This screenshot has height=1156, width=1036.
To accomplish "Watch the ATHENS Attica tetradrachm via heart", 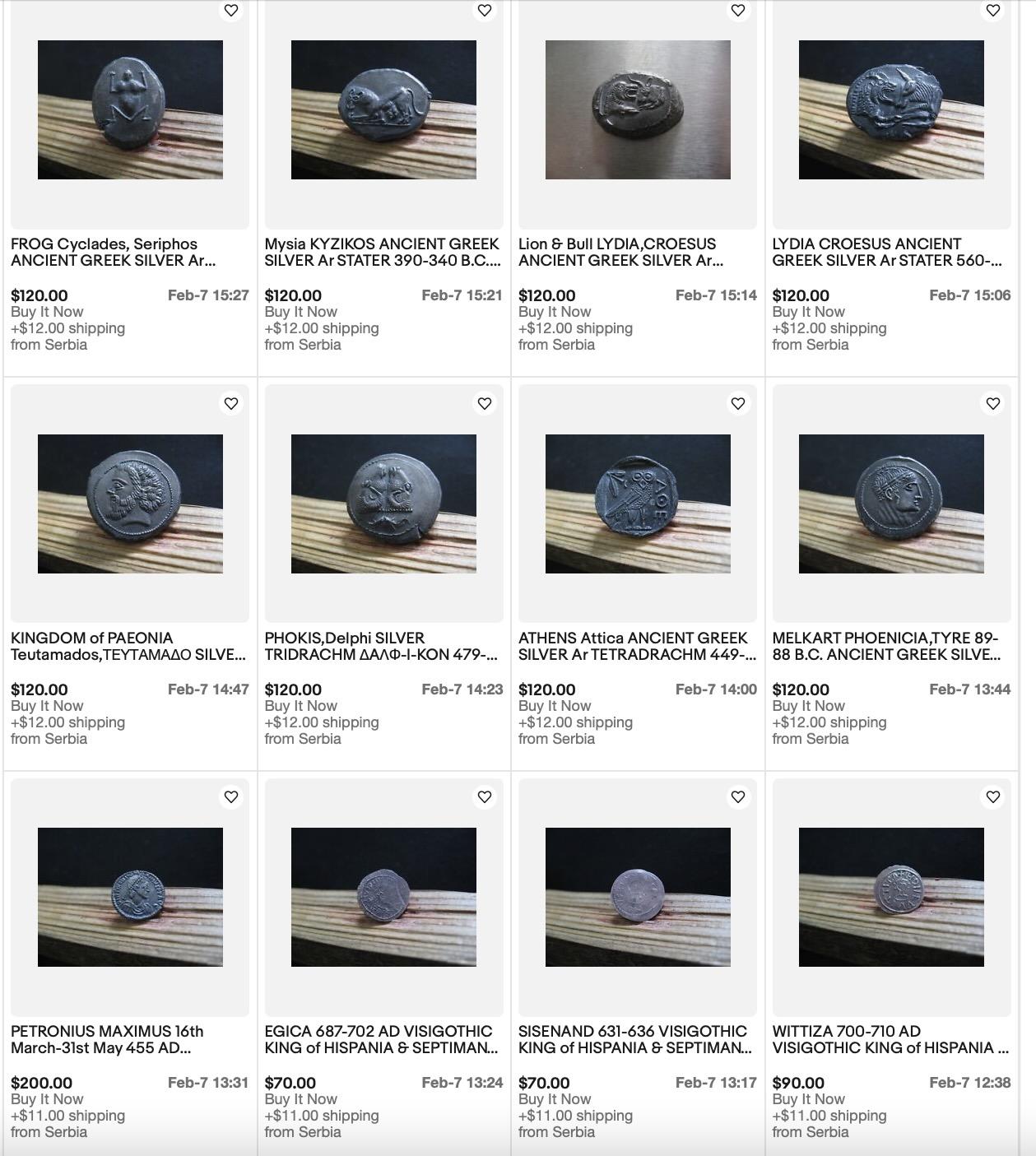I will pos(738,404).
